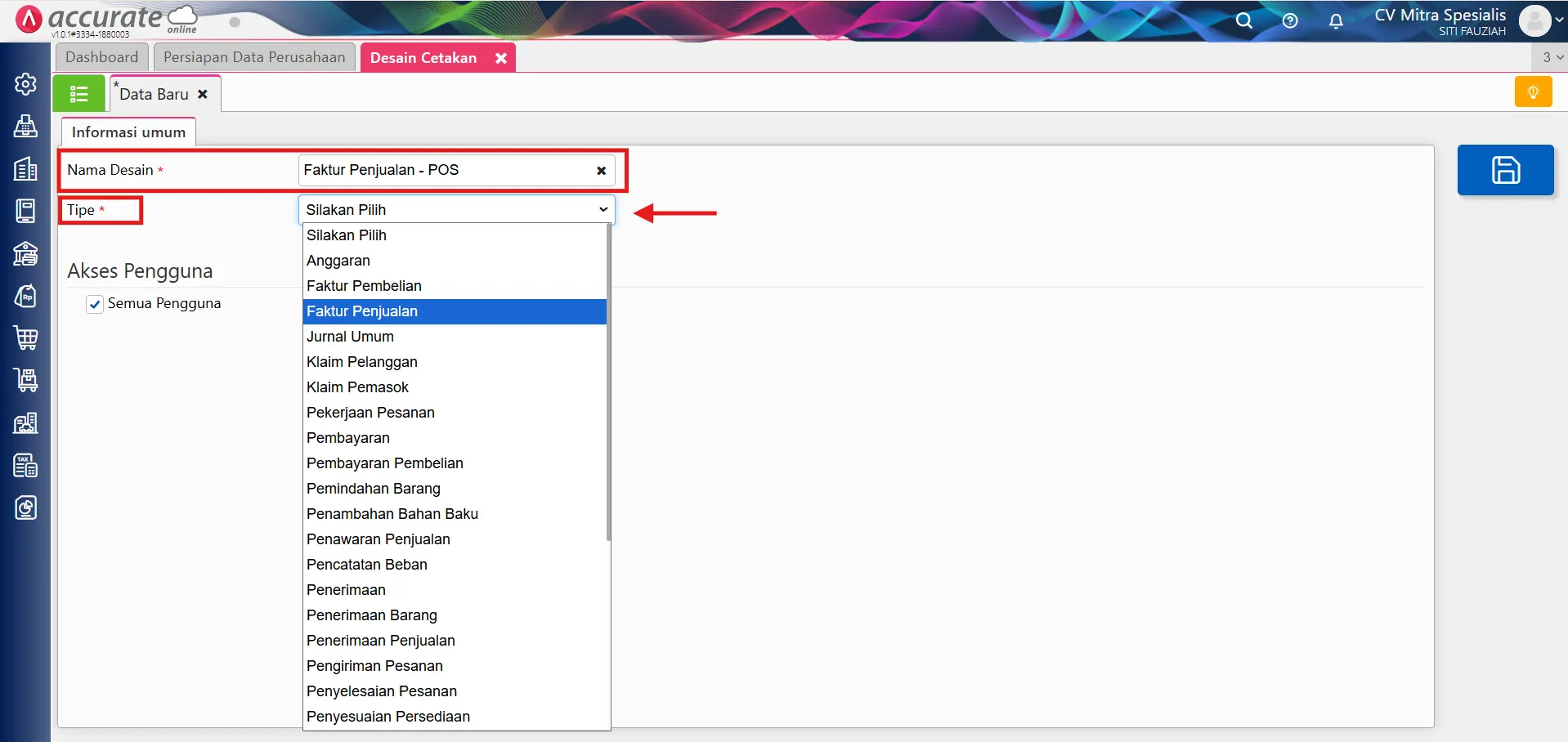Screen dimensions: 1568x742
Task: Open the shopping cart module in sidebar
Action: tap(25, 337)
